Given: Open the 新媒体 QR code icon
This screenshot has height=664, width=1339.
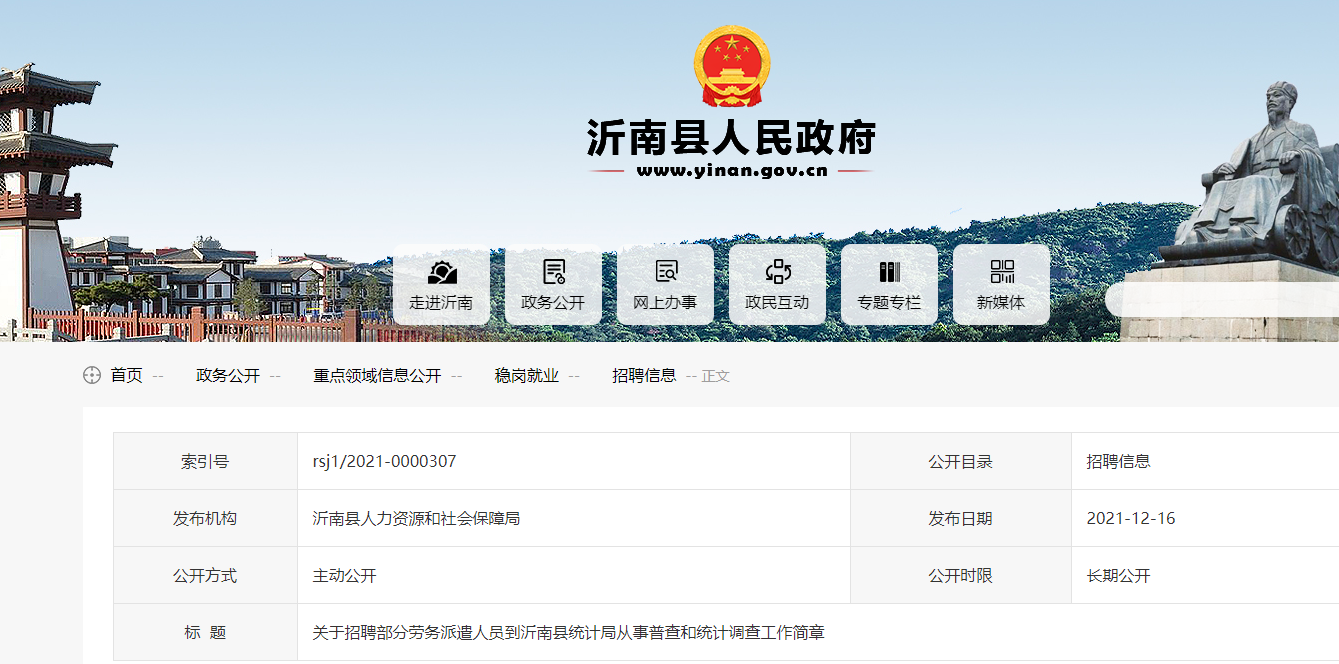Looking at the screenshot, I should [x=1002, y=272].
